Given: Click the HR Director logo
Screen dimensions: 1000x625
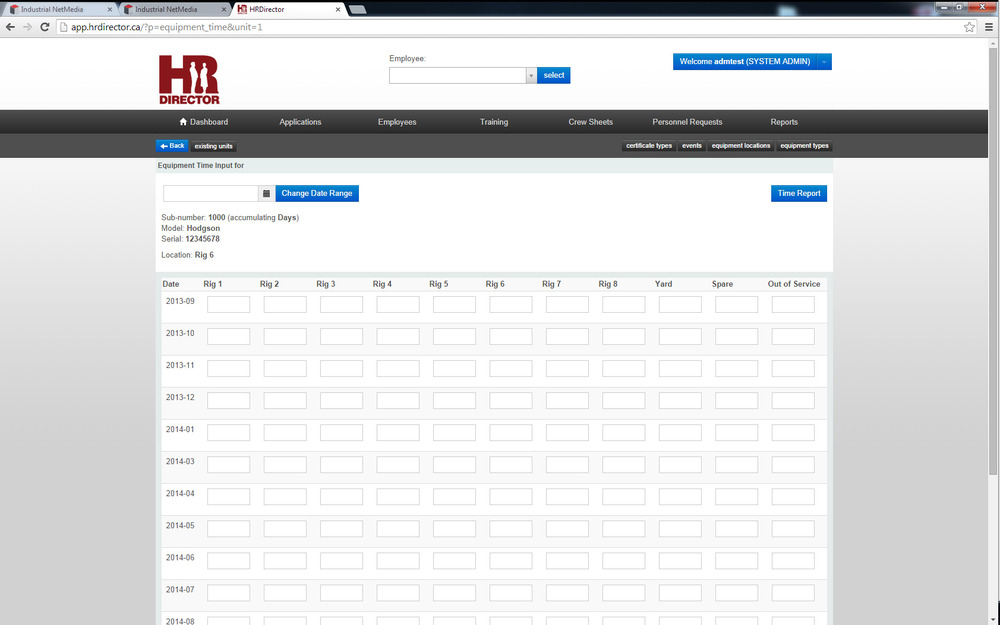Looking at the screenshot, I should 189,80.
